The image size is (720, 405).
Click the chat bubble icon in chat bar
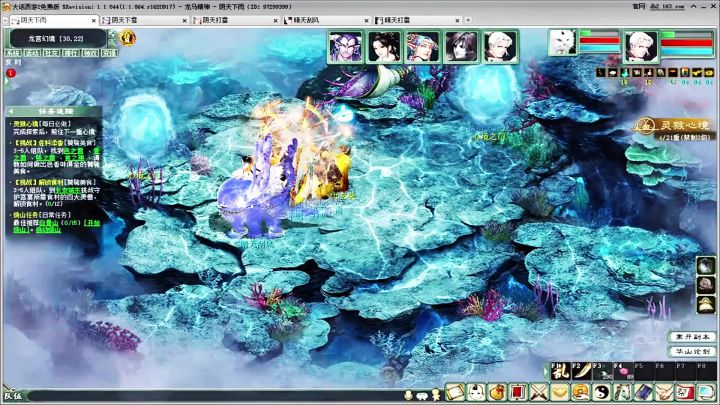422,395
